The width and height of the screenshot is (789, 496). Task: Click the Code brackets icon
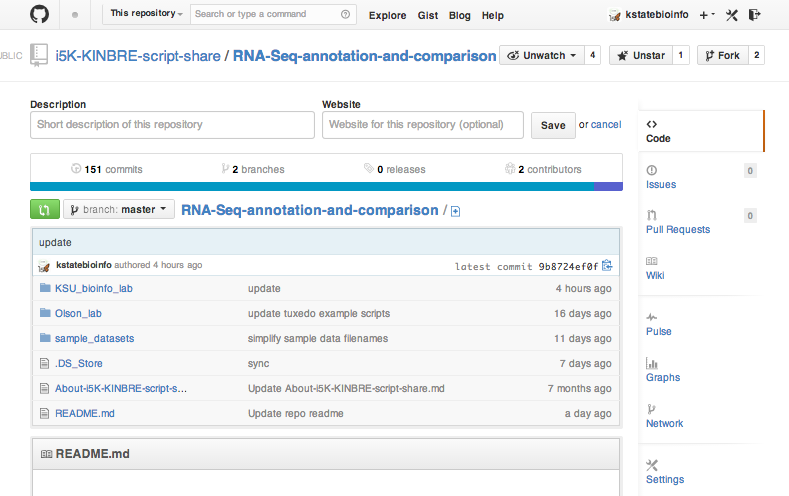652,124
